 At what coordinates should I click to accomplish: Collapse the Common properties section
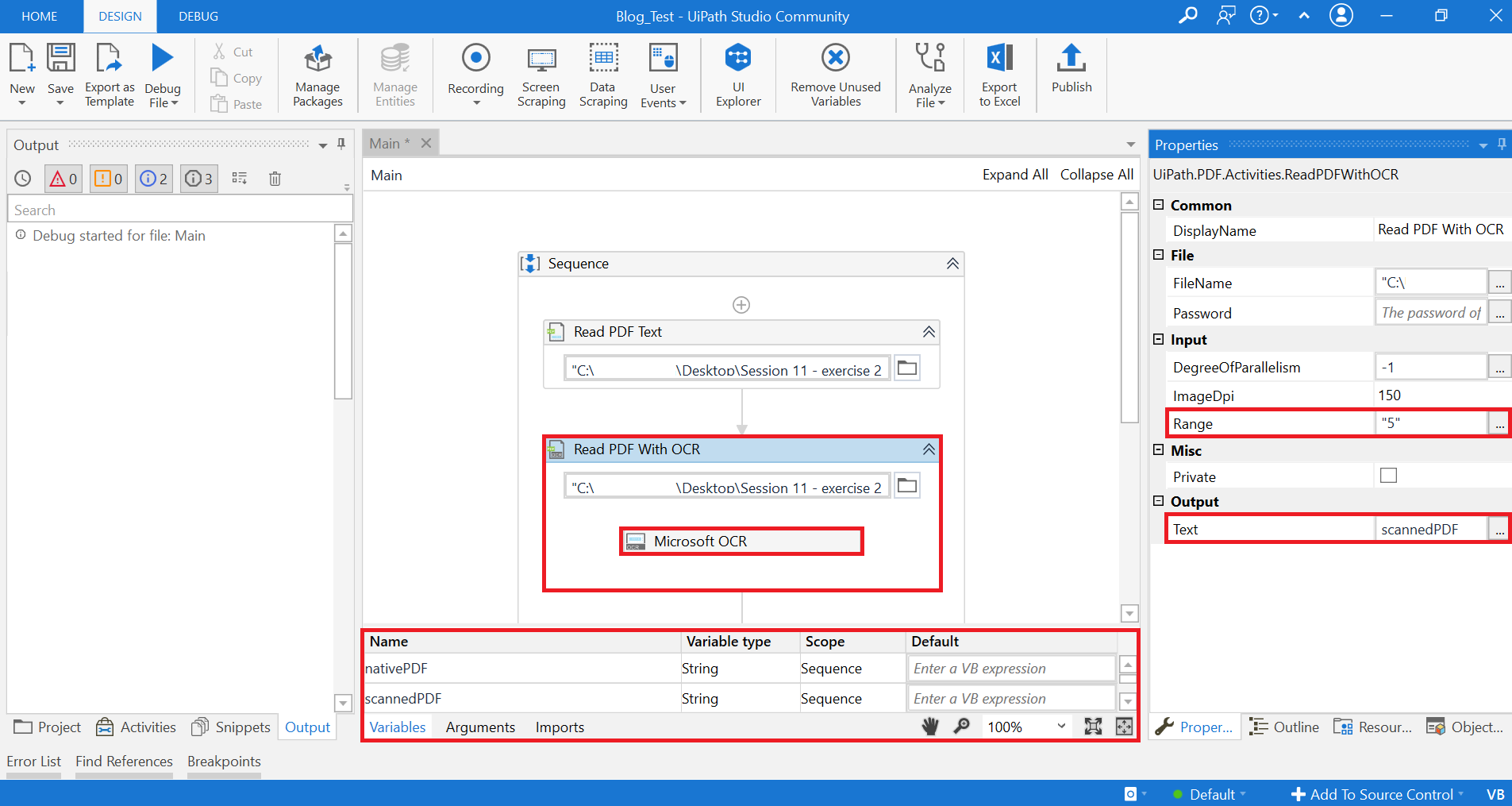pos(1158,205)
